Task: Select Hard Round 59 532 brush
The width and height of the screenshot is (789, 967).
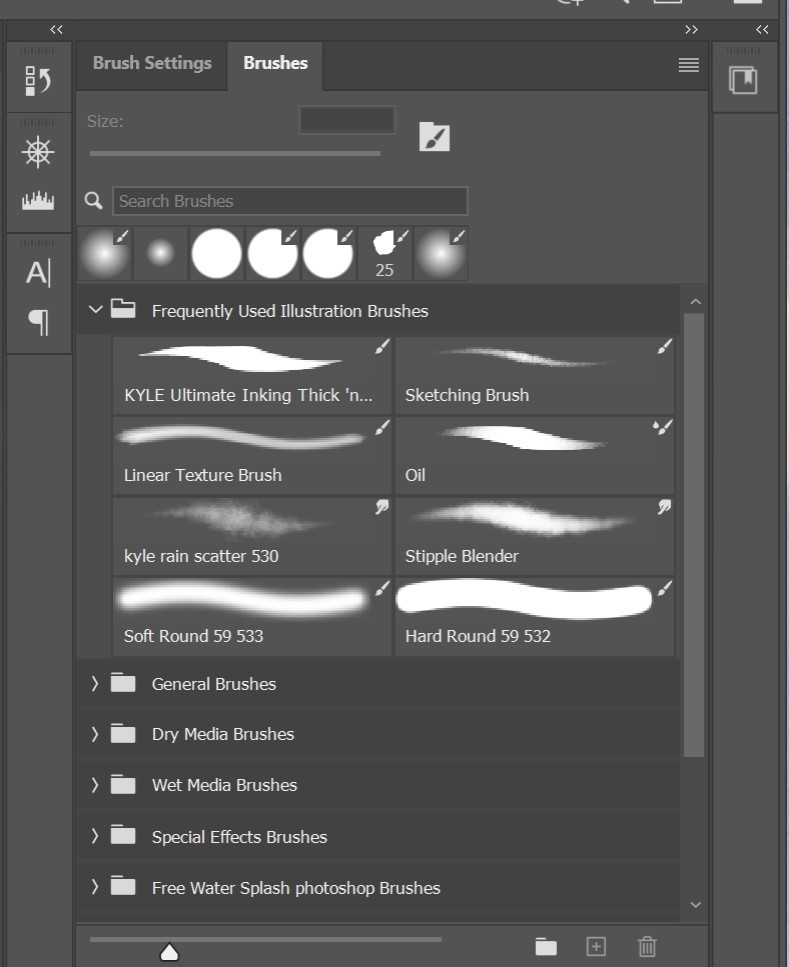Action: (x=534, y=616)
